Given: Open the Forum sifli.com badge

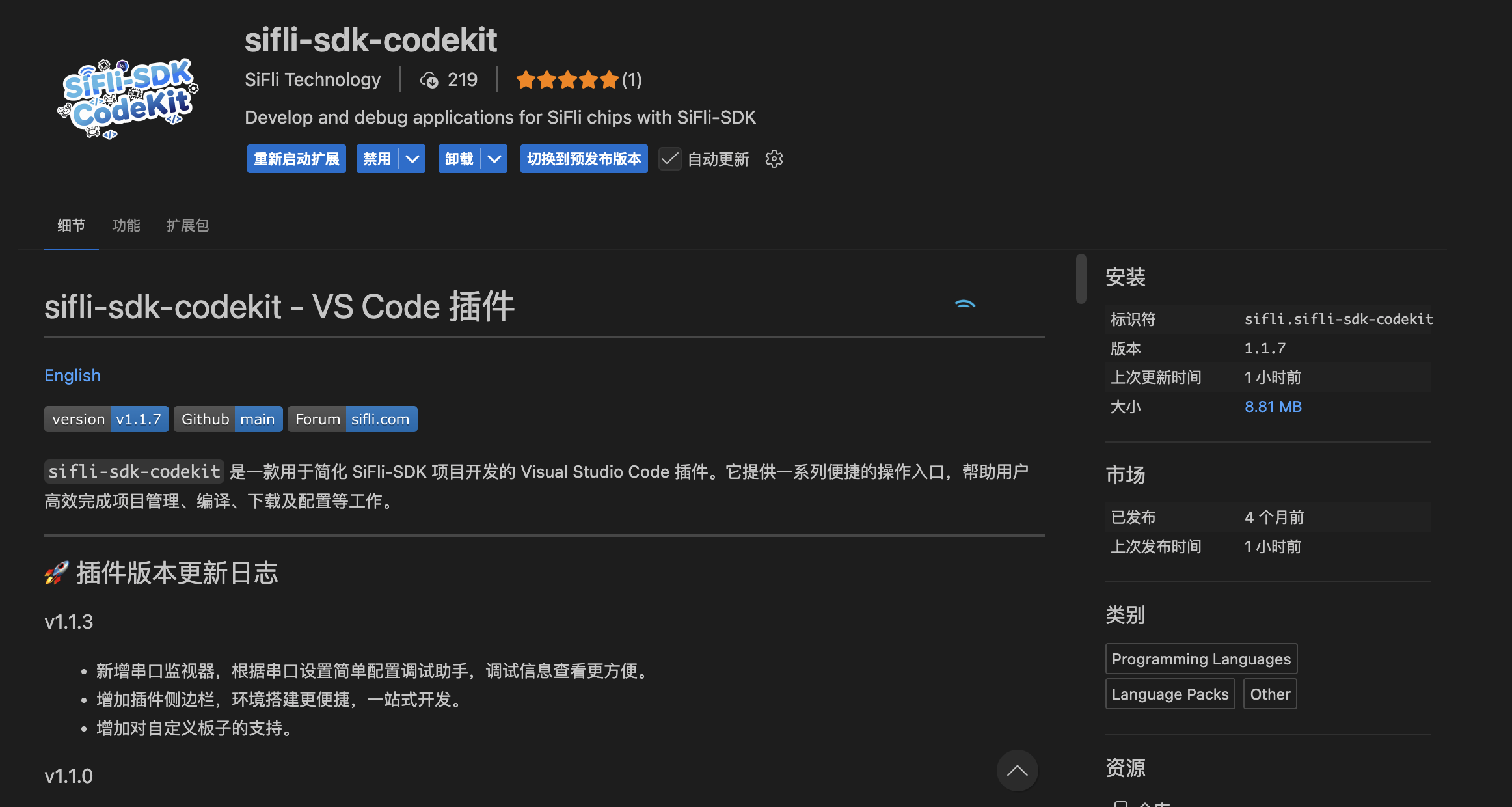Looking at the screenshot, I should point(352,419).
